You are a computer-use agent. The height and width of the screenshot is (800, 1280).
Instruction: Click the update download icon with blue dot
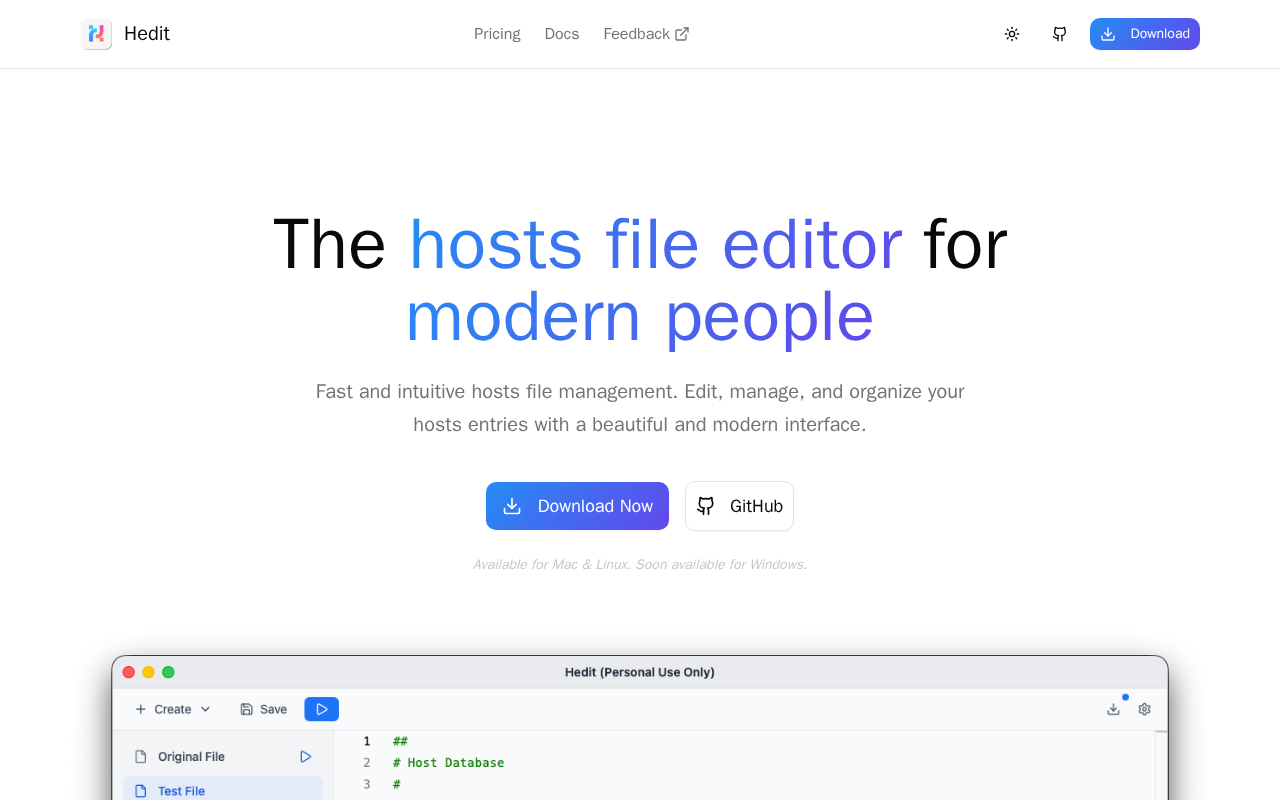click(x=1114, y=709)
